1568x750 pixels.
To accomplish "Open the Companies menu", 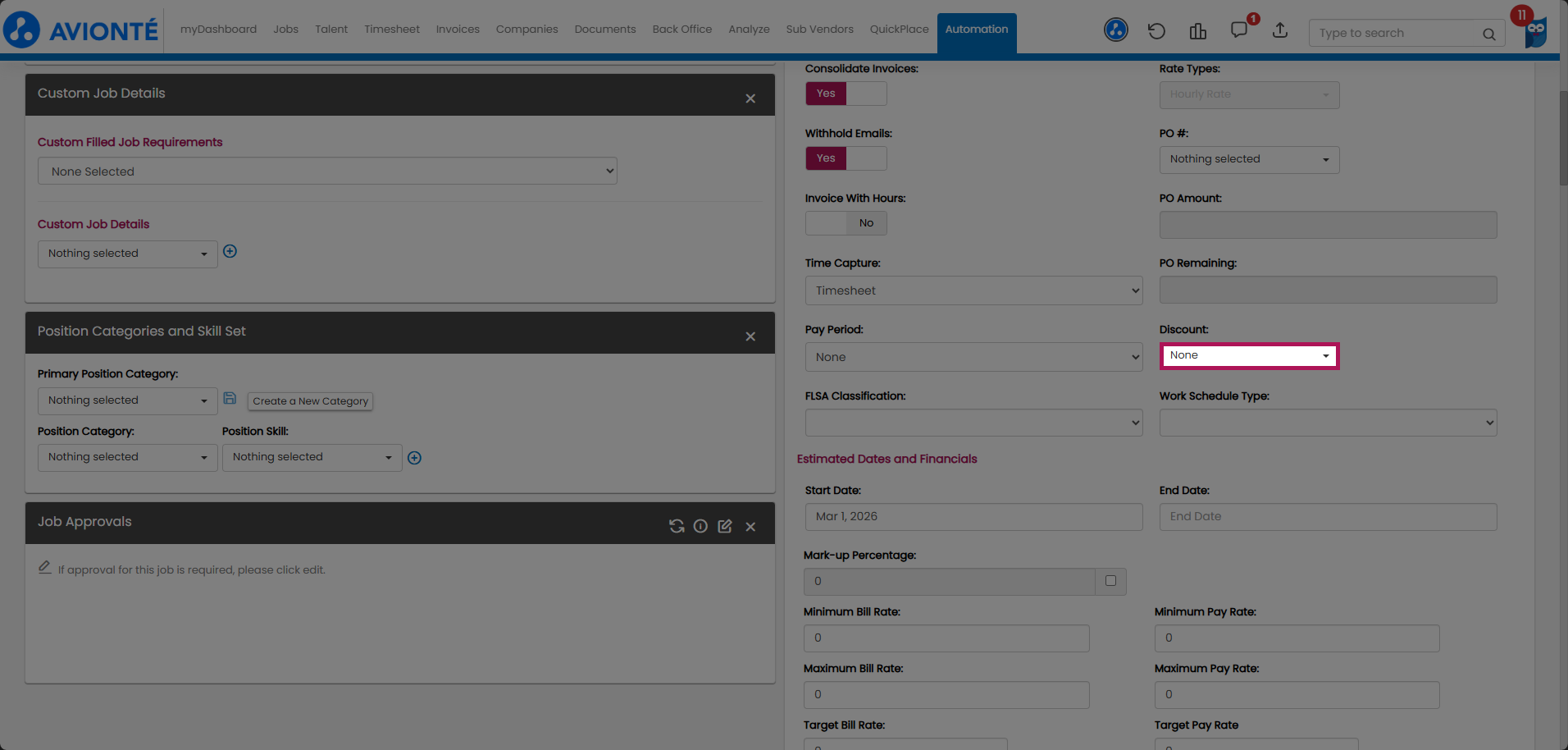I will [x=526, y=30].
